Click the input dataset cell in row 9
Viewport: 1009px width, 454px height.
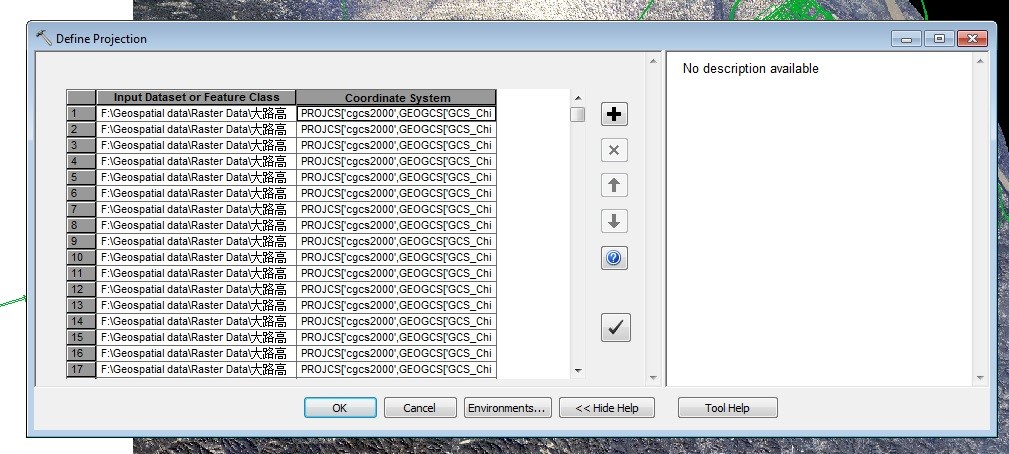click(196, 241)
